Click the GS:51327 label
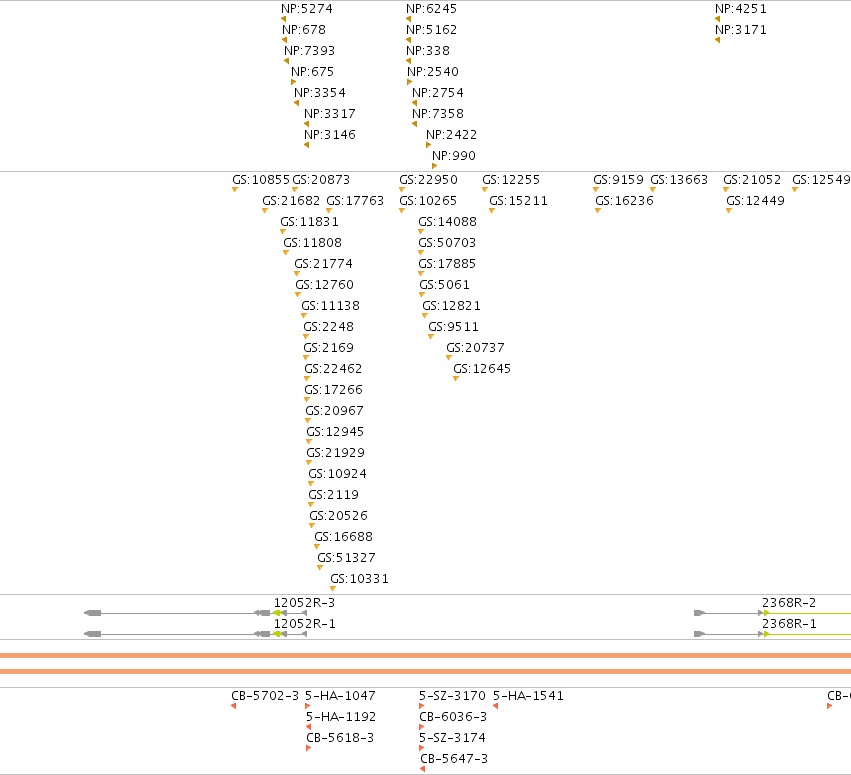The image size is (851, 775). pos(346,558)
